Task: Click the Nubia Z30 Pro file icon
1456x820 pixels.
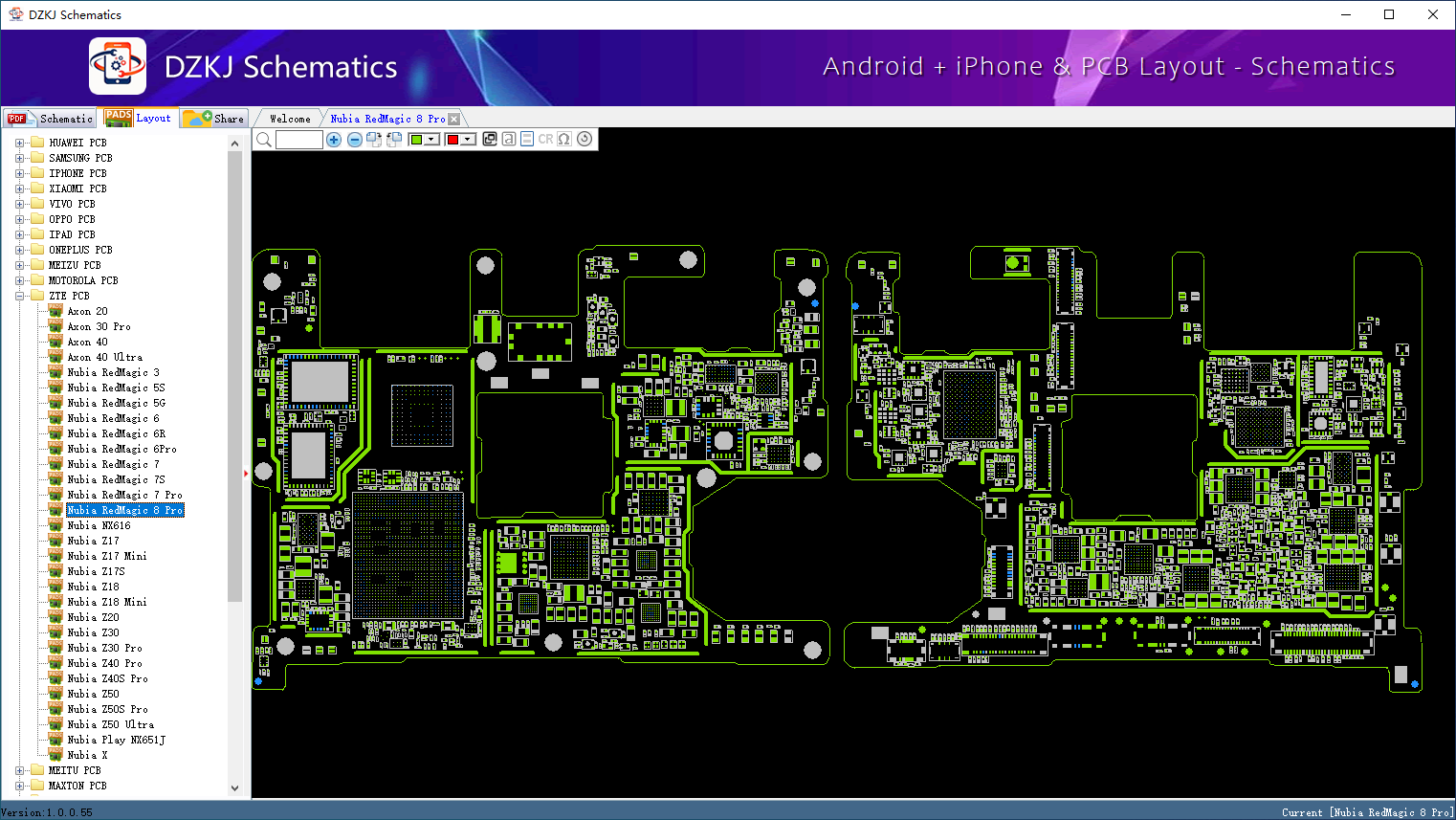Action: [x=55, y=648]
